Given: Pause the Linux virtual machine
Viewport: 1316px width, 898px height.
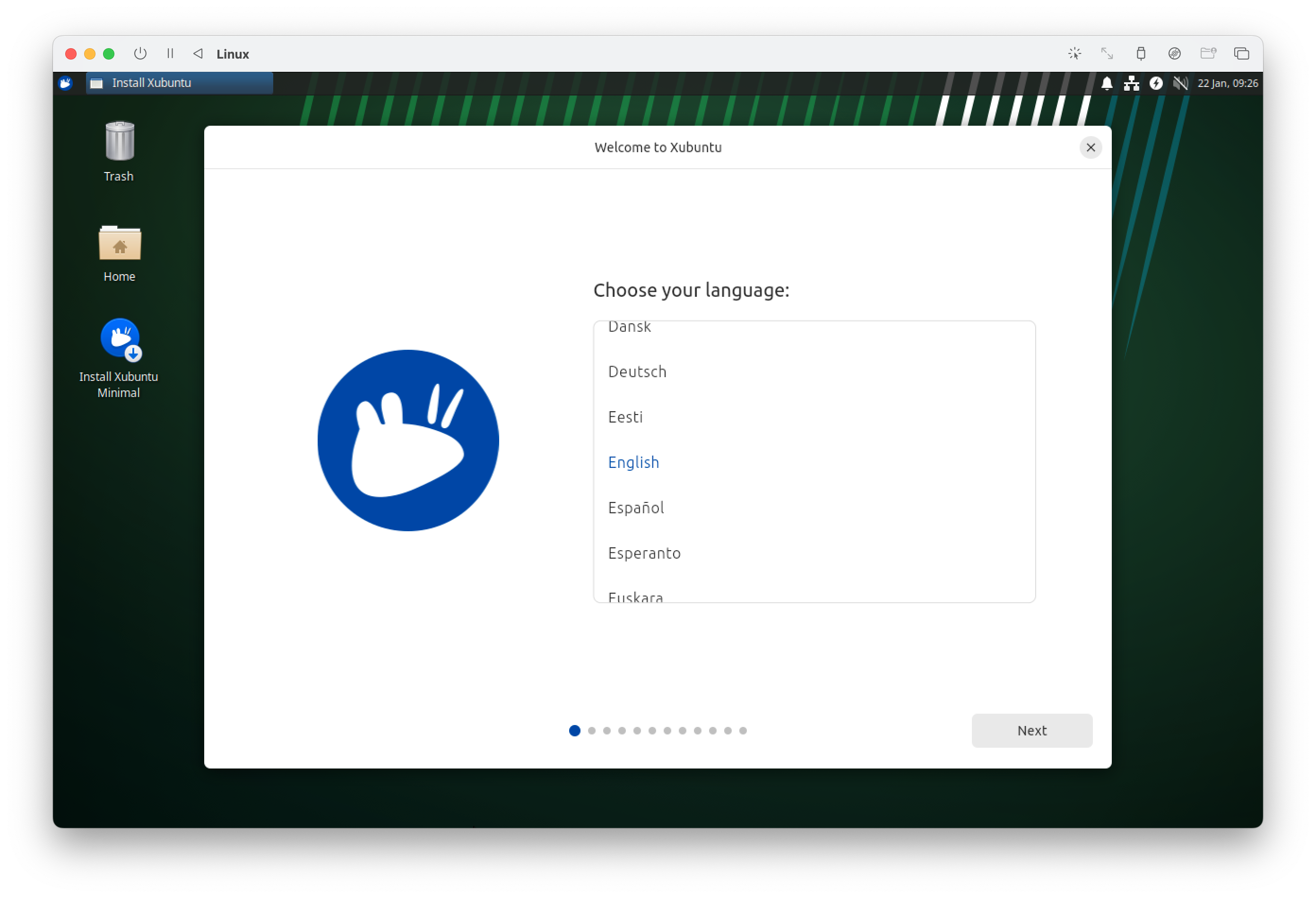Looking at the screenshot, I should [170, 54].
